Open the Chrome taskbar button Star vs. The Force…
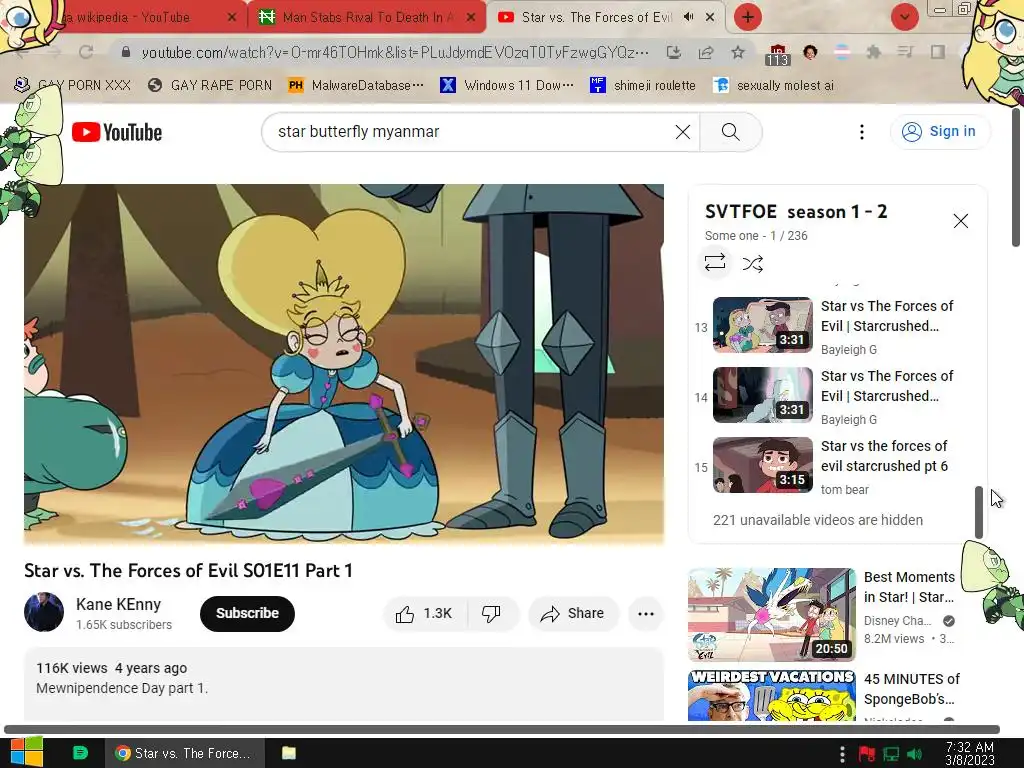The width and height of the screenshot is (1024, 768). [185, 753]
